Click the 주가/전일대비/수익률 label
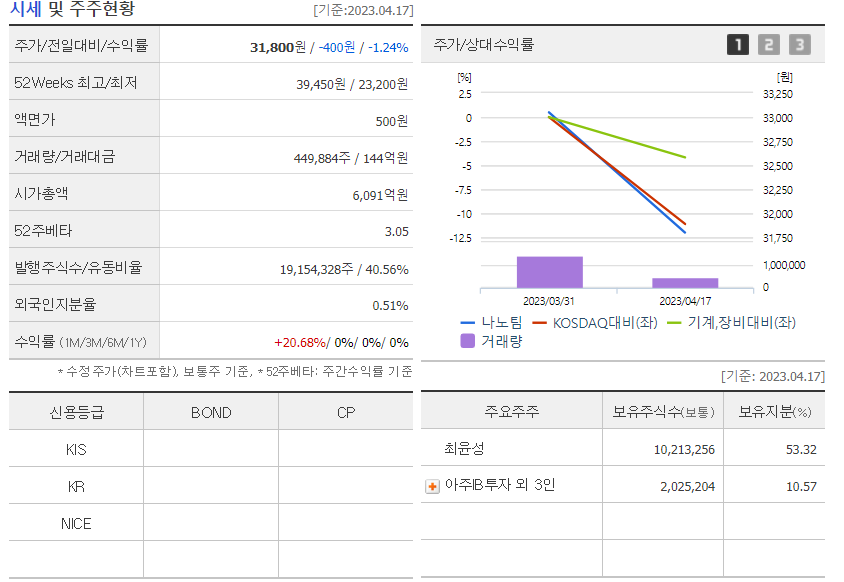This screenshot has height=582, width=844. [81, 46]
